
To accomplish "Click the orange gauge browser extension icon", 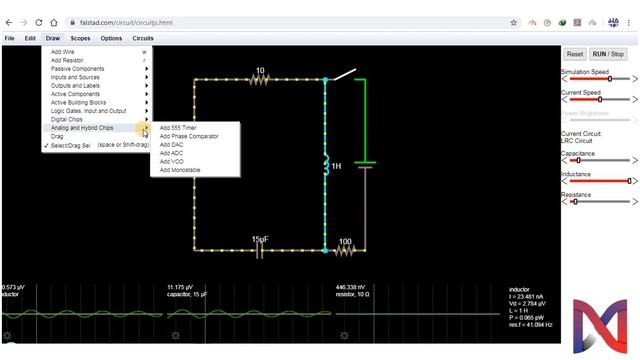I will tap(532, 22).
